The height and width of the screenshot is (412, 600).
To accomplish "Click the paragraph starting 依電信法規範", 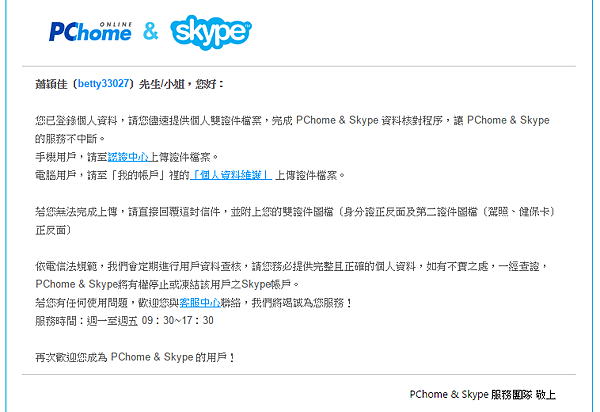I will click(292, 275).
